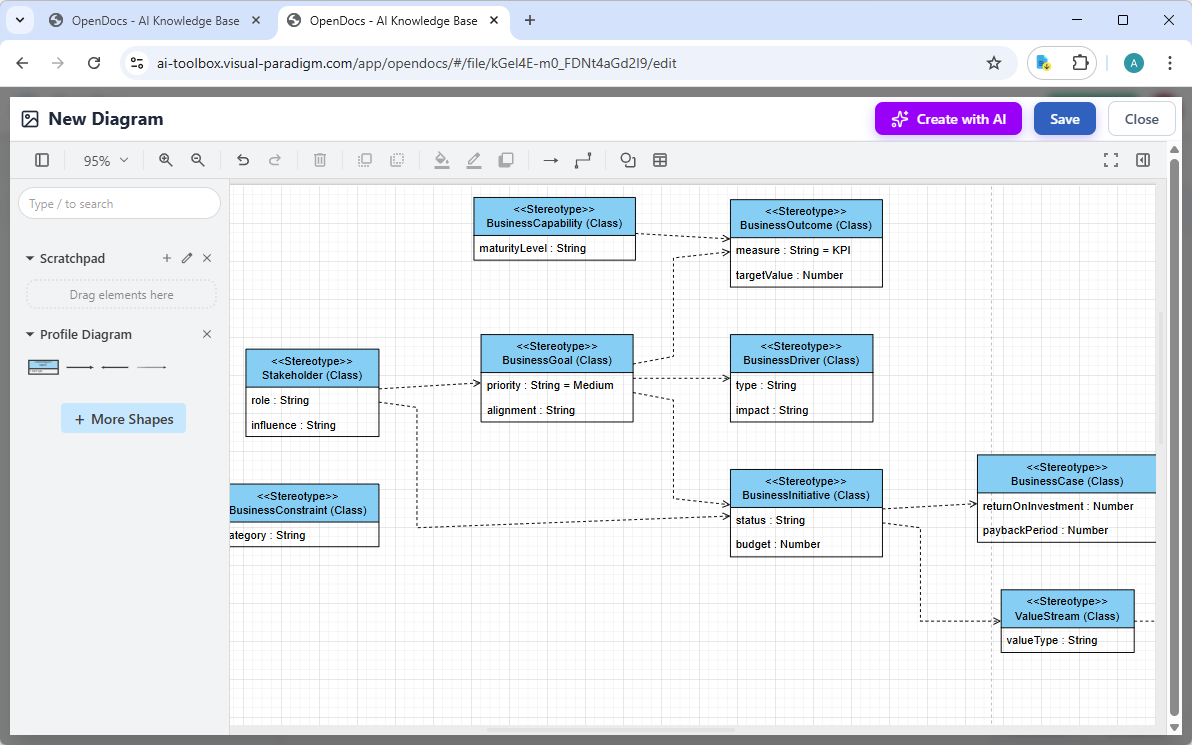Collapse the right panel using its toggle icon
1192x745 pixels.
pos(1143,159)
